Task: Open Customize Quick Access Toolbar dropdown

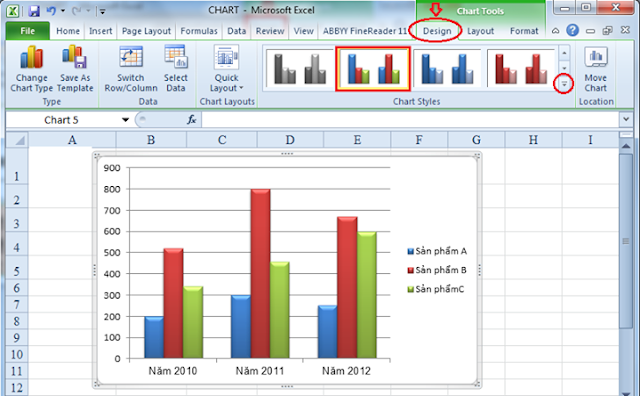Action: pos(102,11)
